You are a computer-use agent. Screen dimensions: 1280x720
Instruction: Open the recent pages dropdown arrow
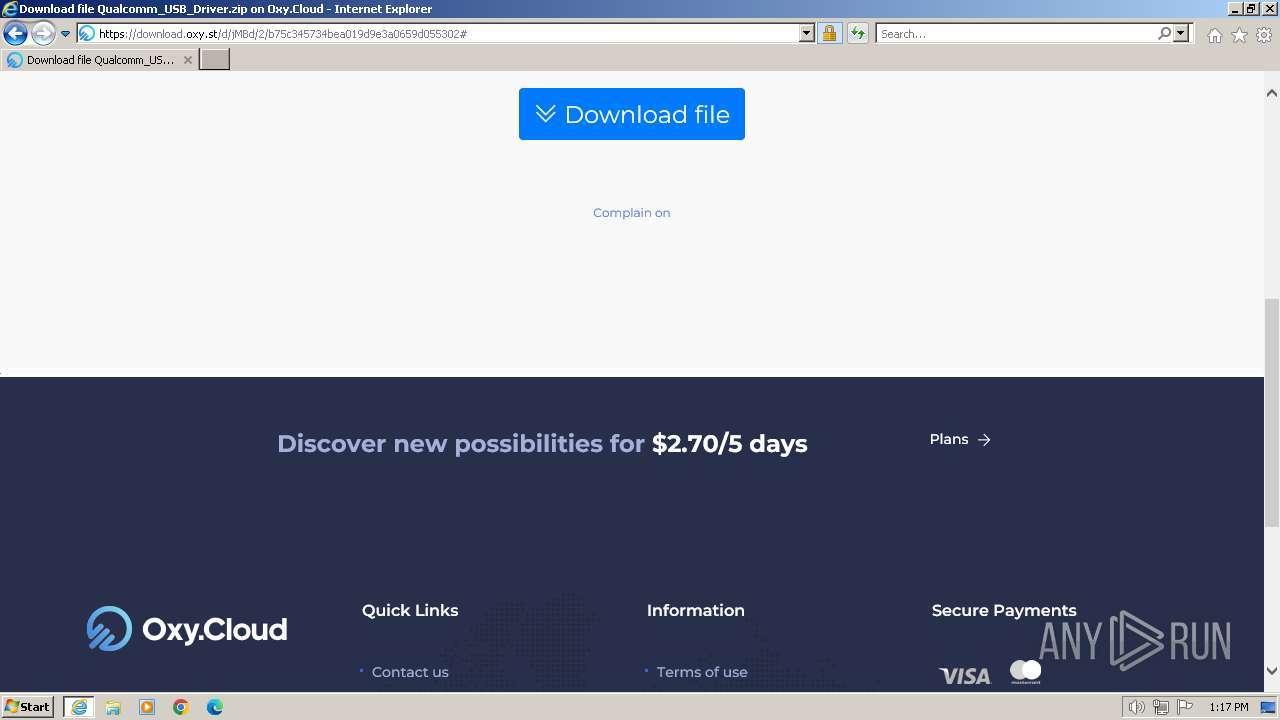[65, 34]
